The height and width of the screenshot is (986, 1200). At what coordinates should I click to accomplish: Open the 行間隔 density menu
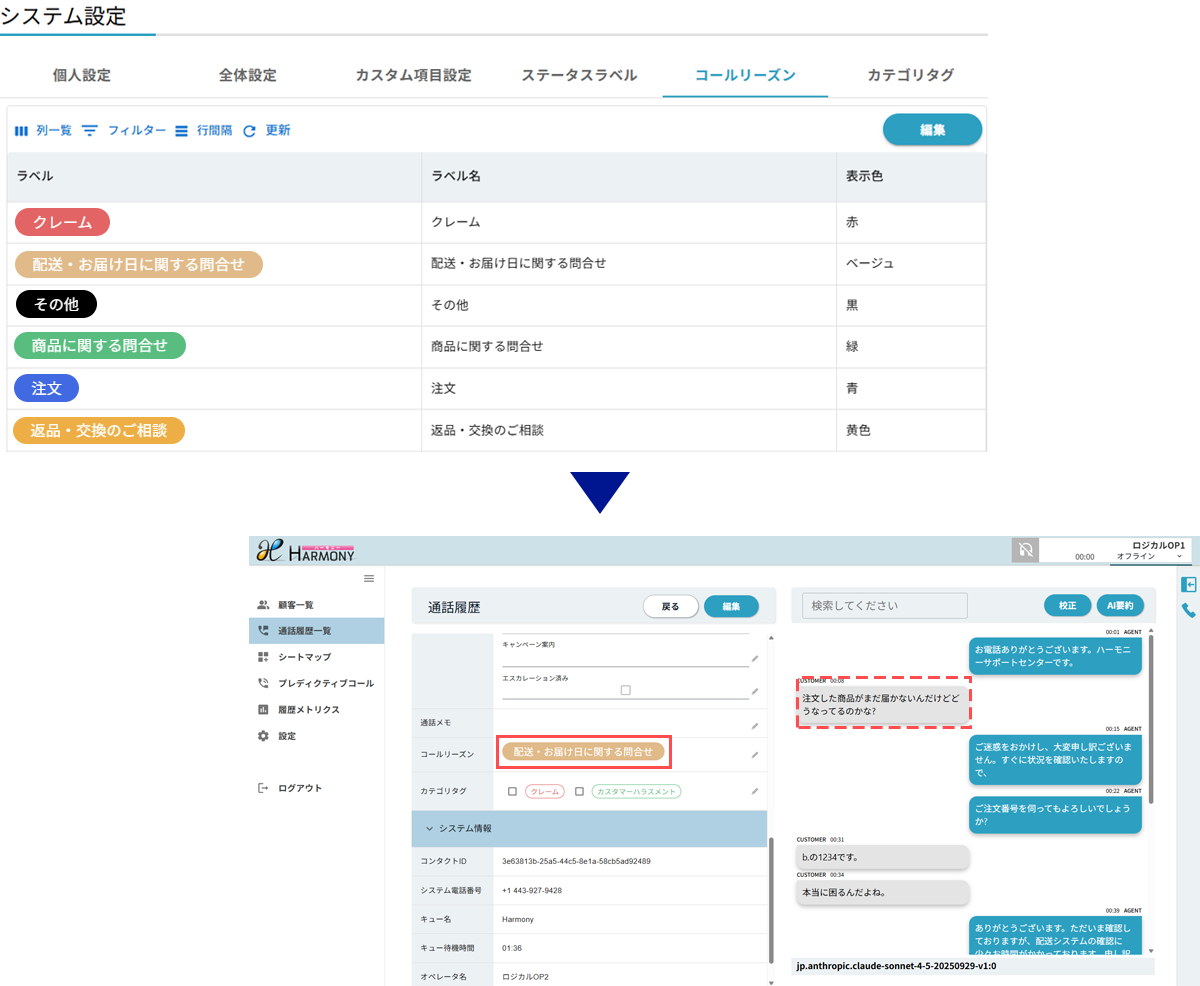tap(203, 131)
